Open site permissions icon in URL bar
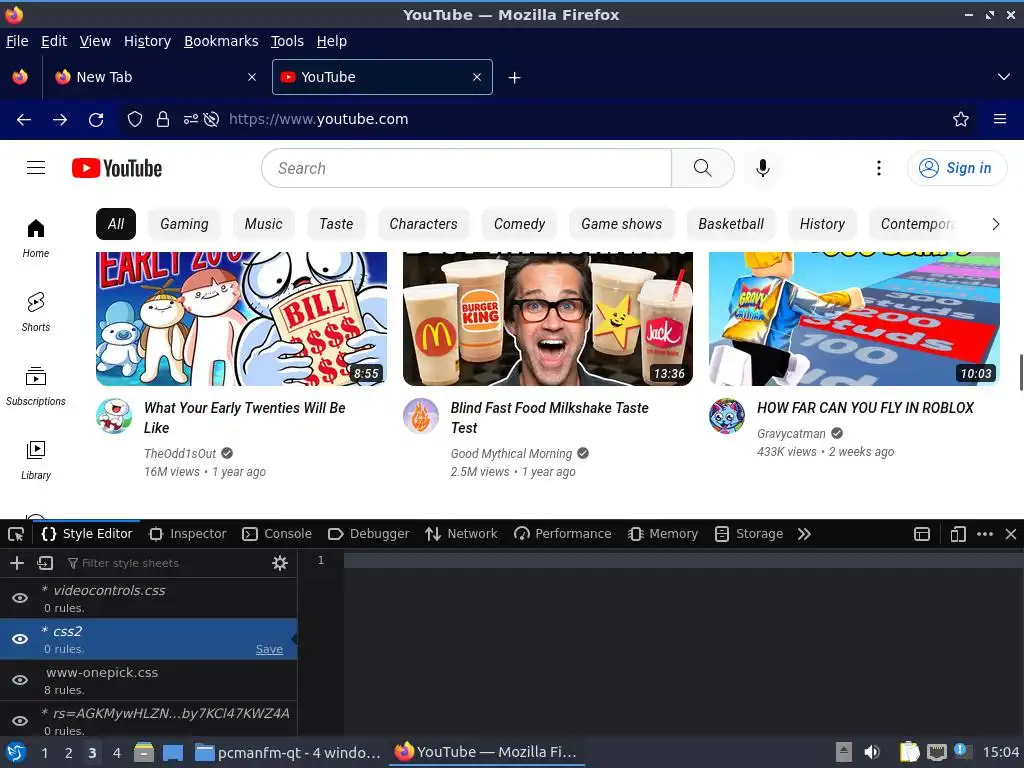 click(x=191, y=119)
